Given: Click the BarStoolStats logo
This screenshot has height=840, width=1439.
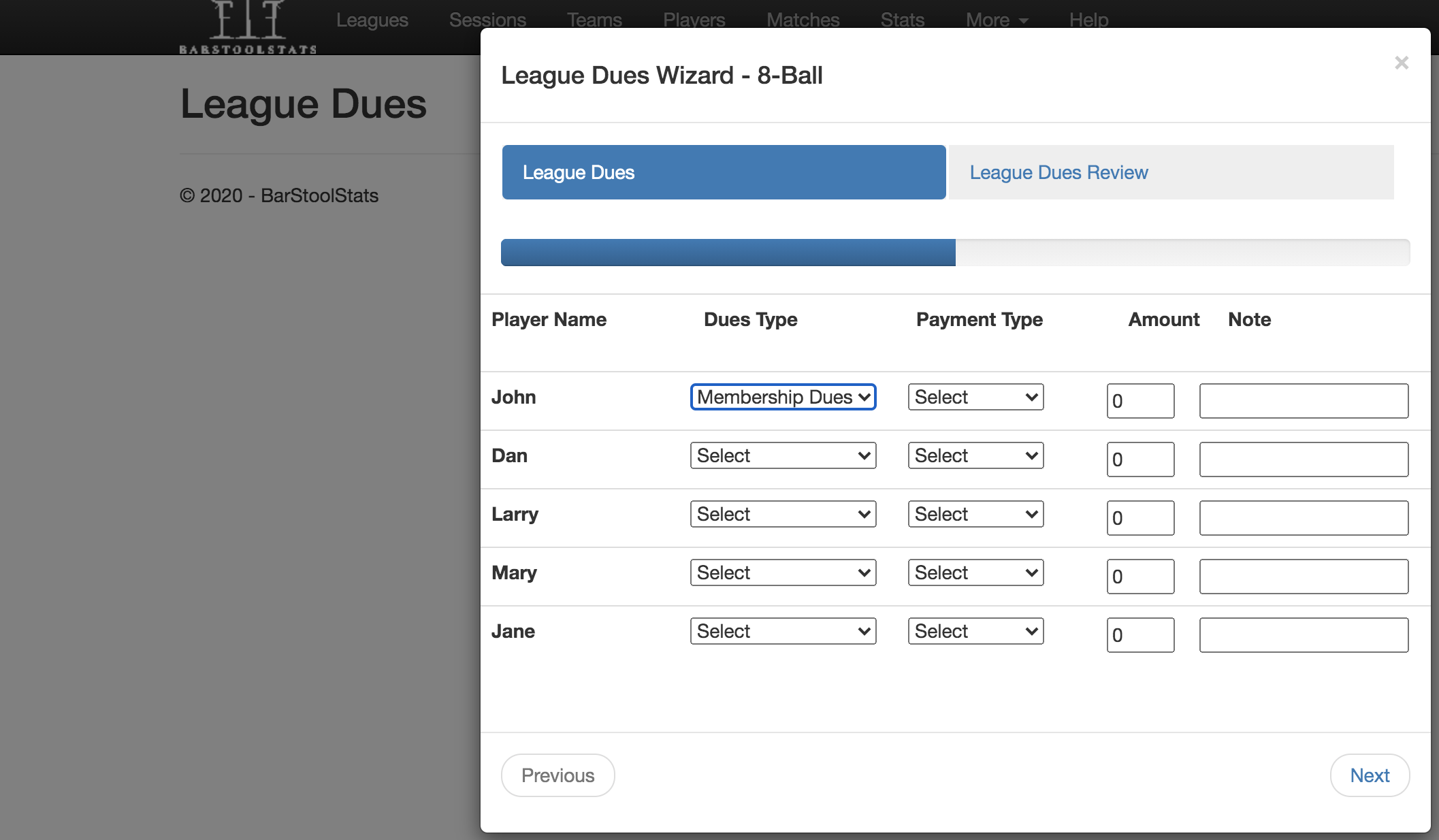Looking at the screenshot, I should tap(248, 29).
